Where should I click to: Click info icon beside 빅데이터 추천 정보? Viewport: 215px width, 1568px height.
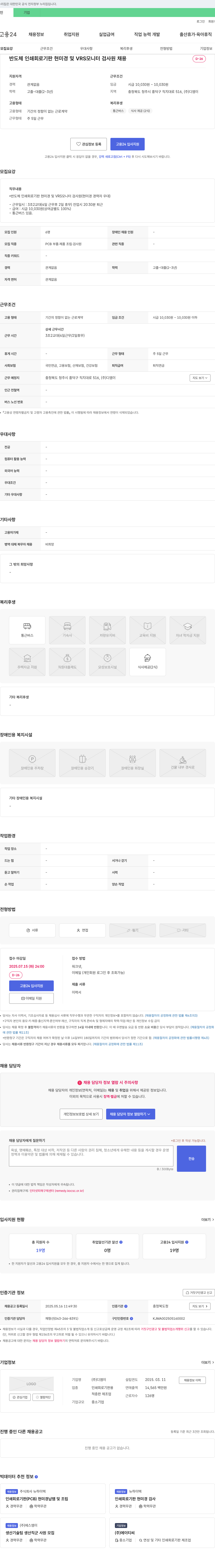[x=36, y=1477]
